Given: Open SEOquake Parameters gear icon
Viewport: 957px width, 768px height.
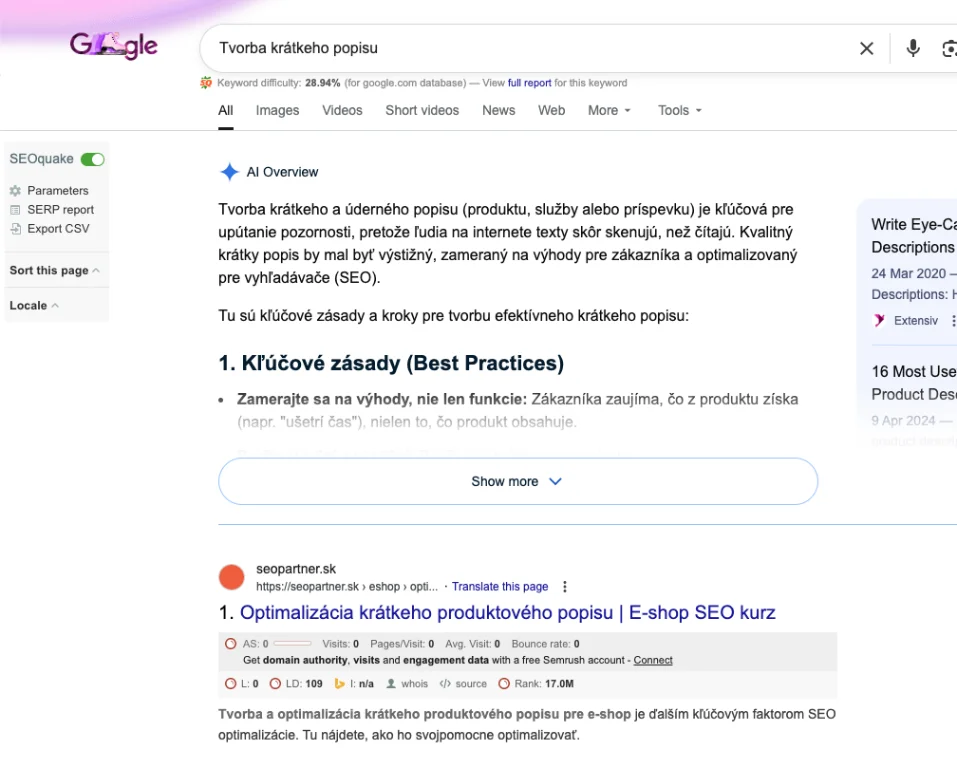Looking at the screenshot, I should pyautogui.click(x=15, y=190).
